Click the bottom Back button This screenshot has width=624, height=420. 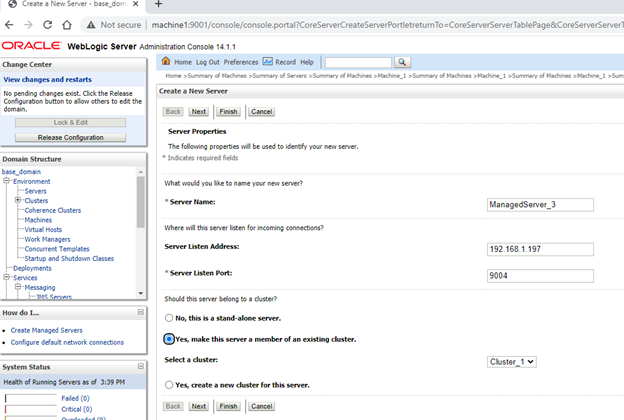[173, 406]
